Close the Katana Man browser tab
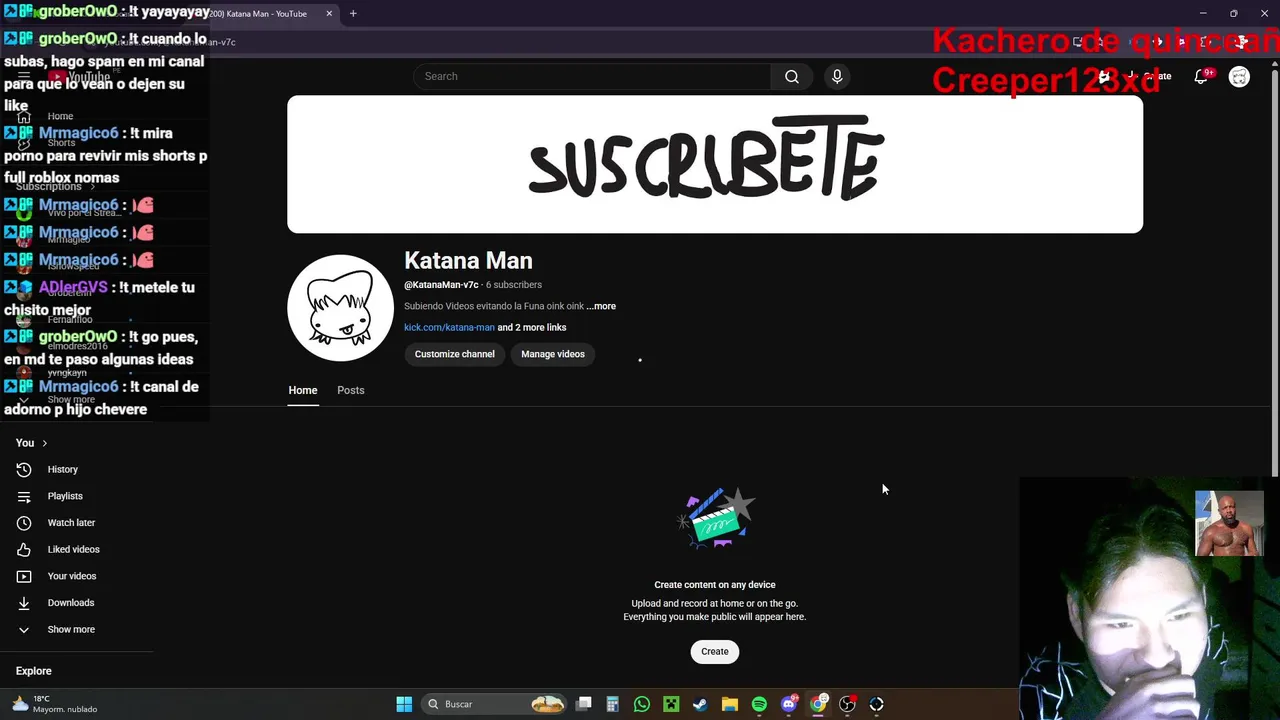Screen dimensions: 1280x720 coord(329,14)
